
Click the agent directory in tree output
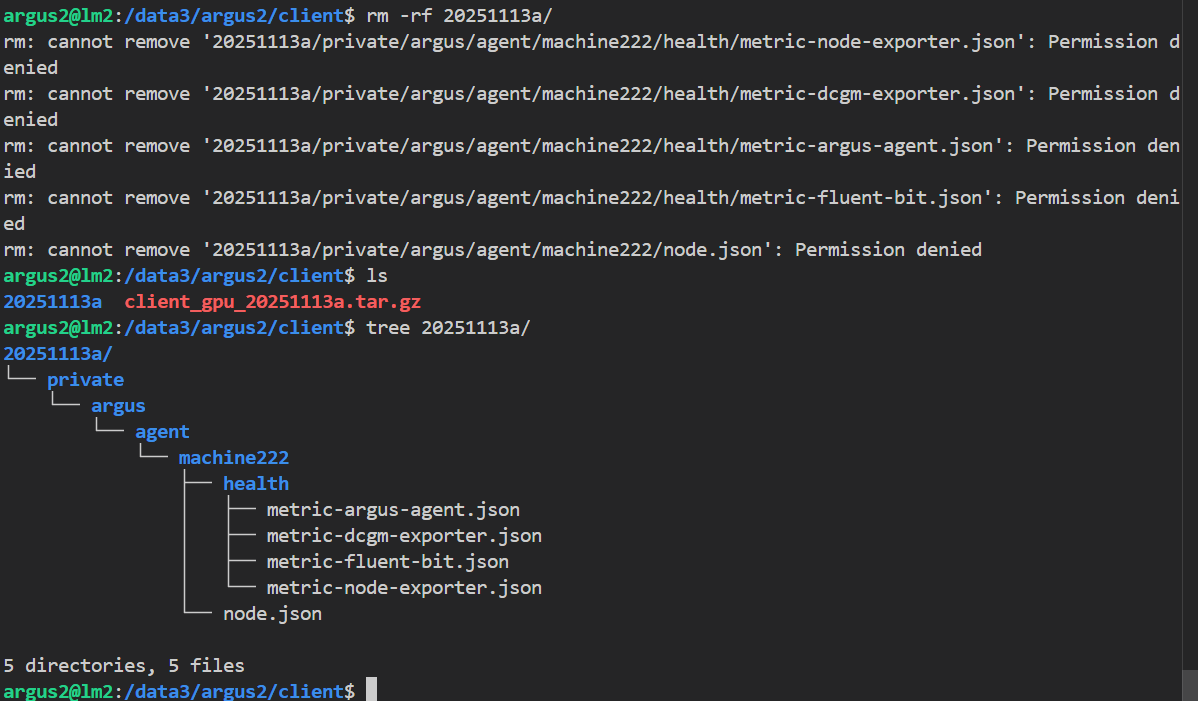[162, 432]
